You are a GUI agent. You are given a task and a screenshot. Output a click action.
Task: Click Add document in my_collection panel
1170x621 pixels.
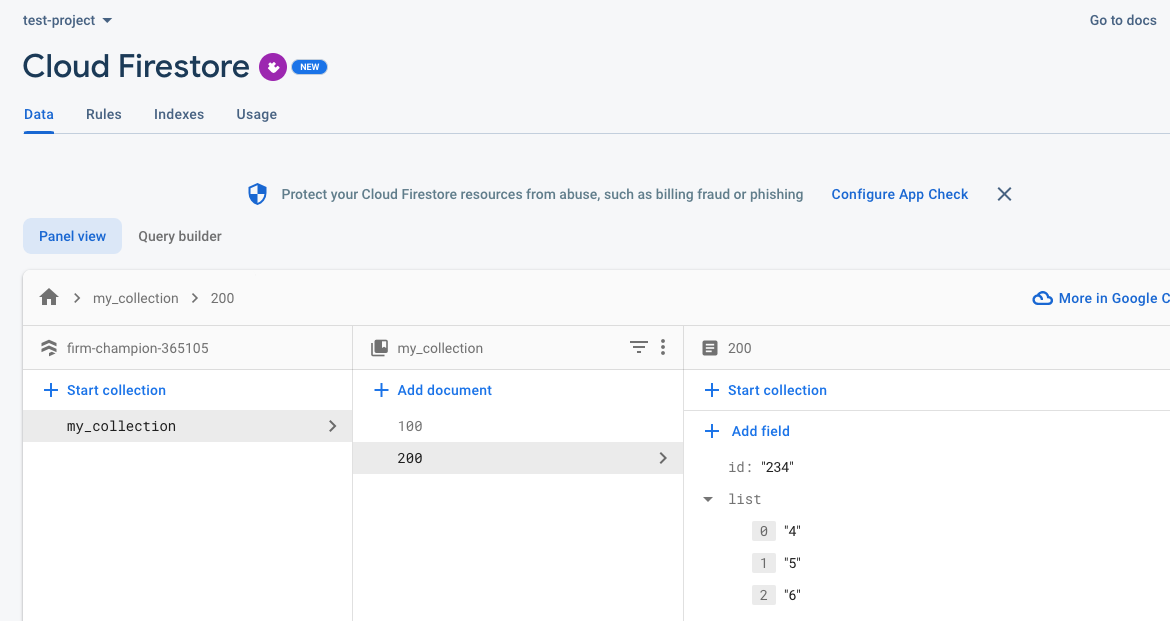point(432,390)
